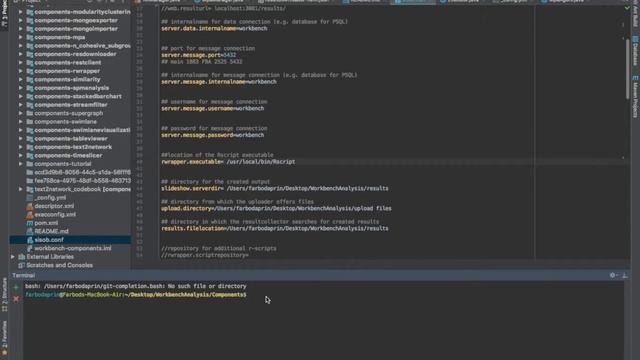
Task: Click the components-restclient module icon
Action: coord(30,62)
